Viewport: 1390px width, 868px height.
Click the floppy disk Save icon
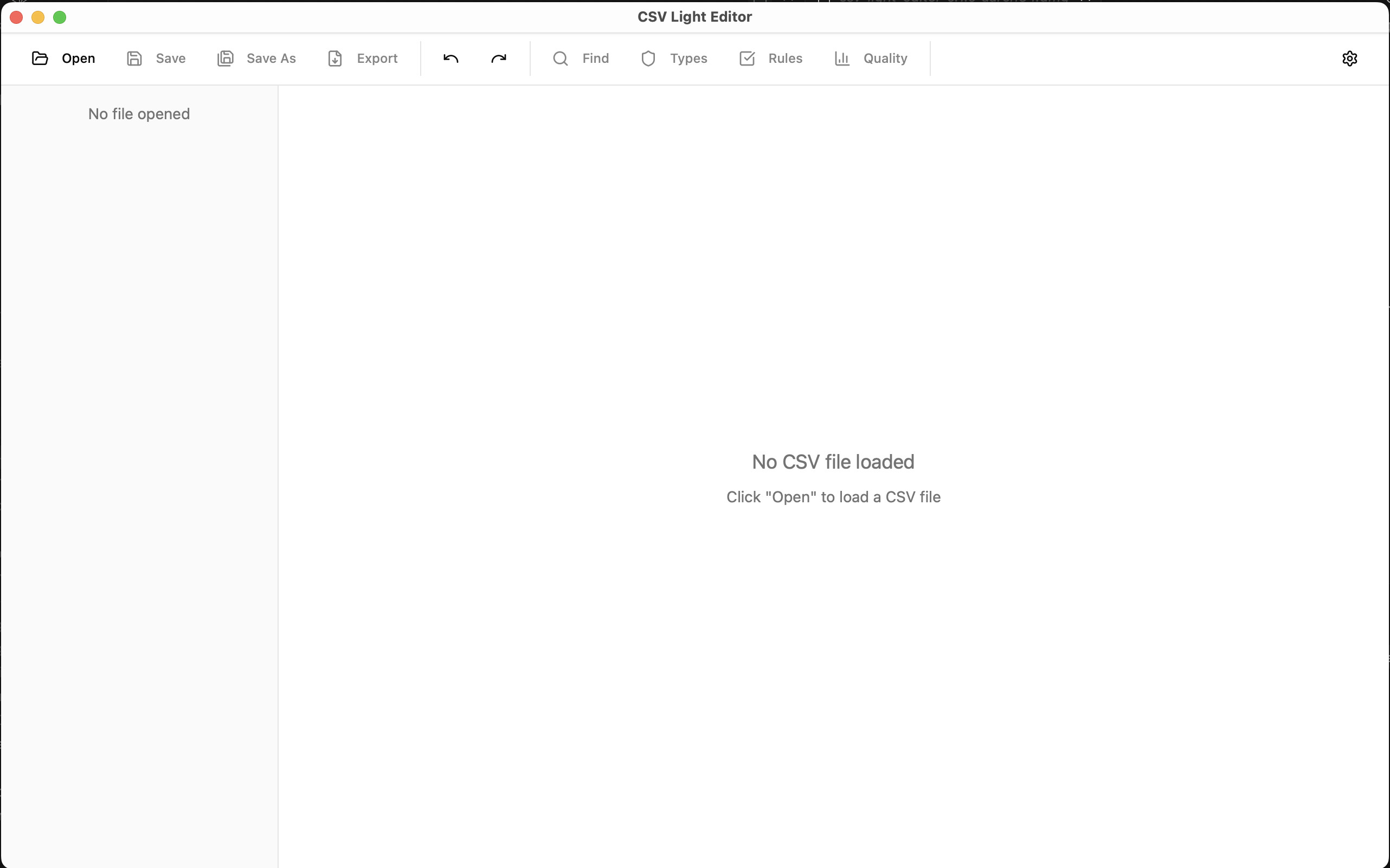click(x=134, y=59)
